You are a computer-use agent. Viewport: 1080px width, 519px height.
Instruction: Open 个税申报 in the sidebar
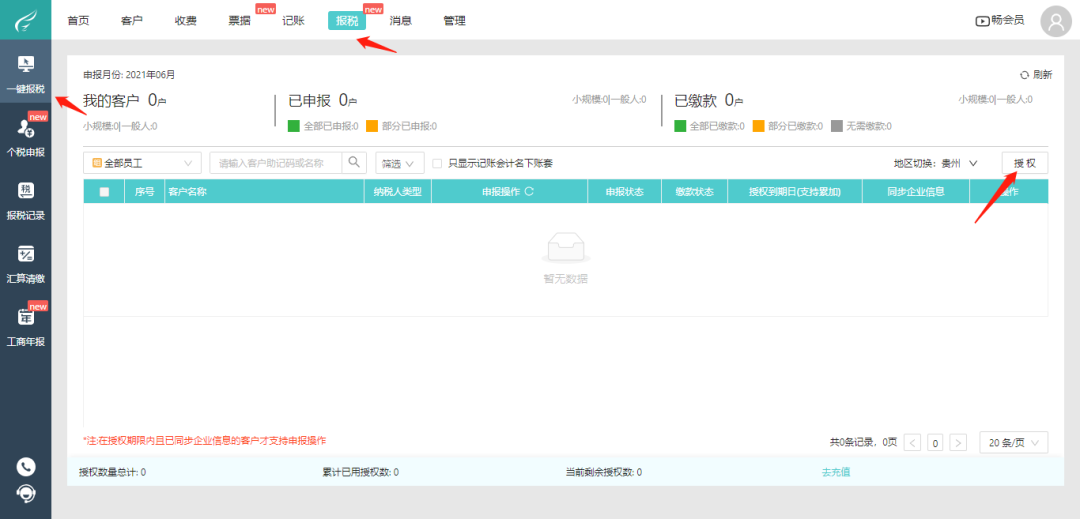25,136
